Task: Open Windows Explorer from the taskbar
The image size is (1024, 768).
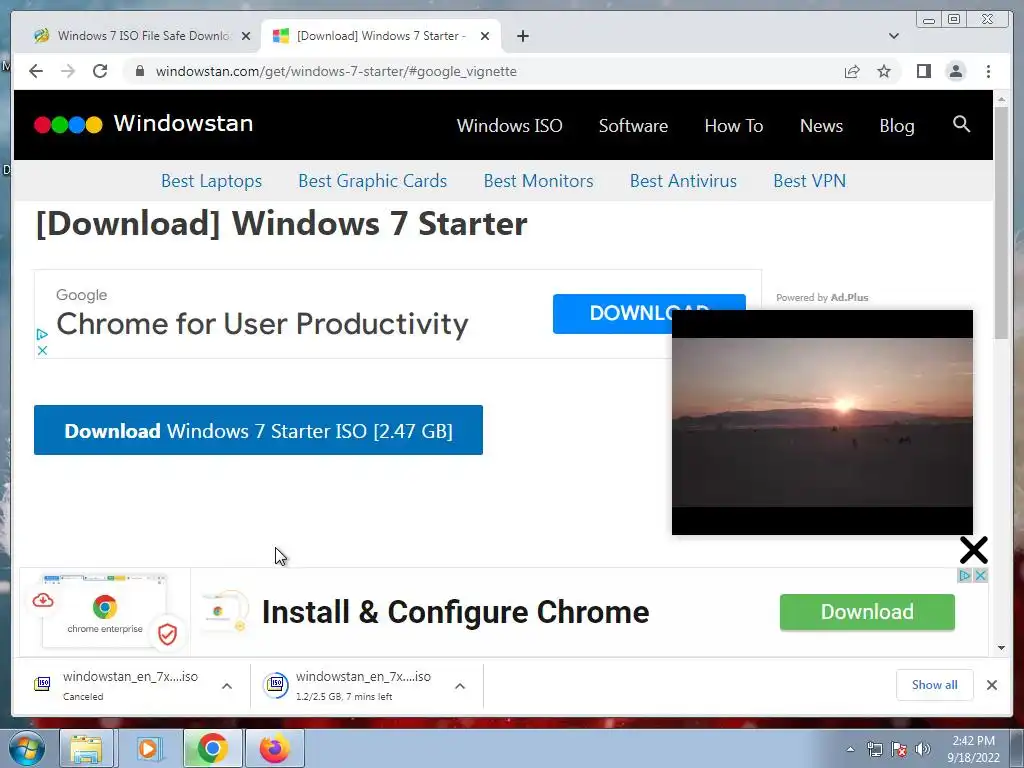Action: [86, 748]
